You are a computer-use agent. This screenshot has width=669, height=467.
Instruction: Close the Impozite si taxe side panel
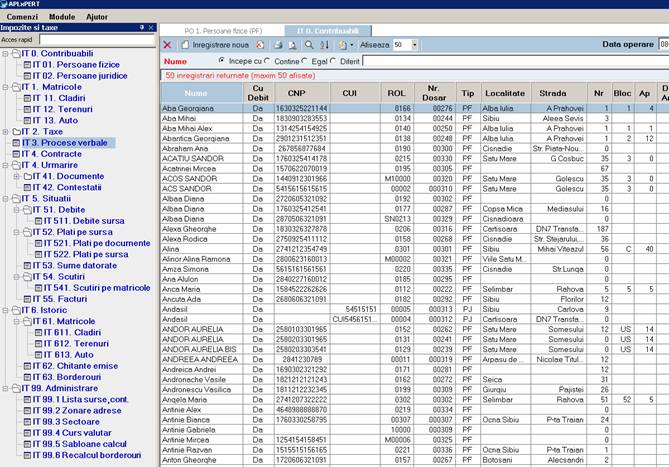click(x=150, y=28)
